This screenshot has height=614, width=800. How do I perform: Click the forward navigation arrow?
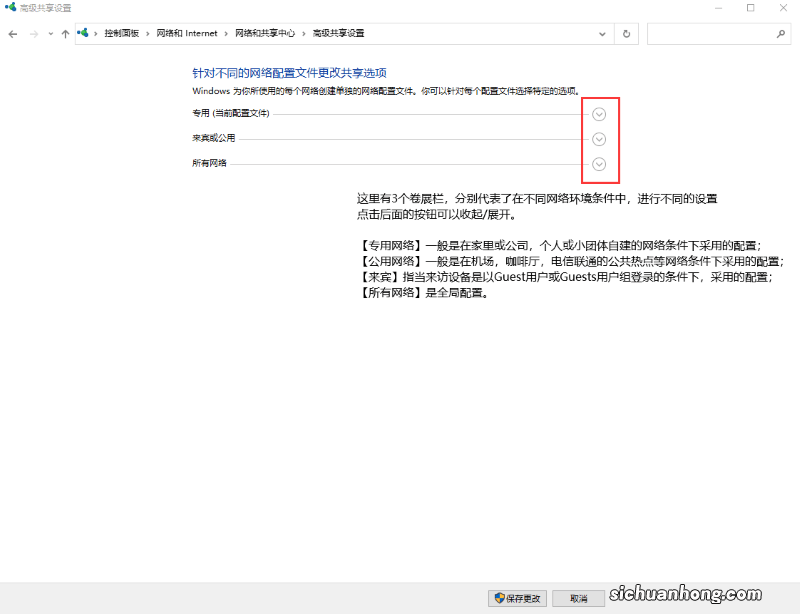point(32,33)
